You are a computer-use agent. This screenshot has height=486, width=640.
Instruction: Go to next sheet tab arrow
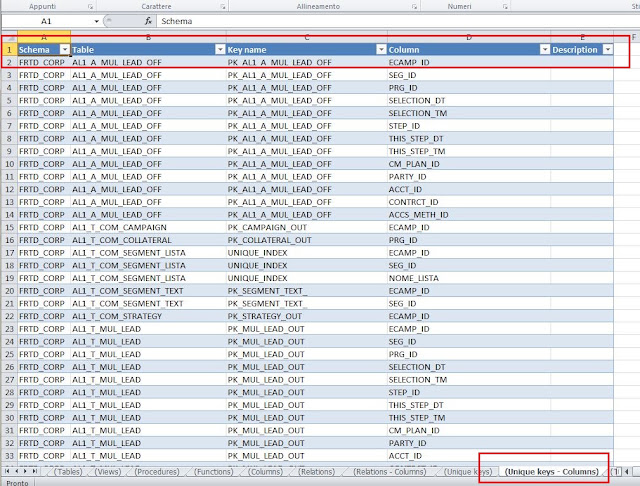point(25,471)
